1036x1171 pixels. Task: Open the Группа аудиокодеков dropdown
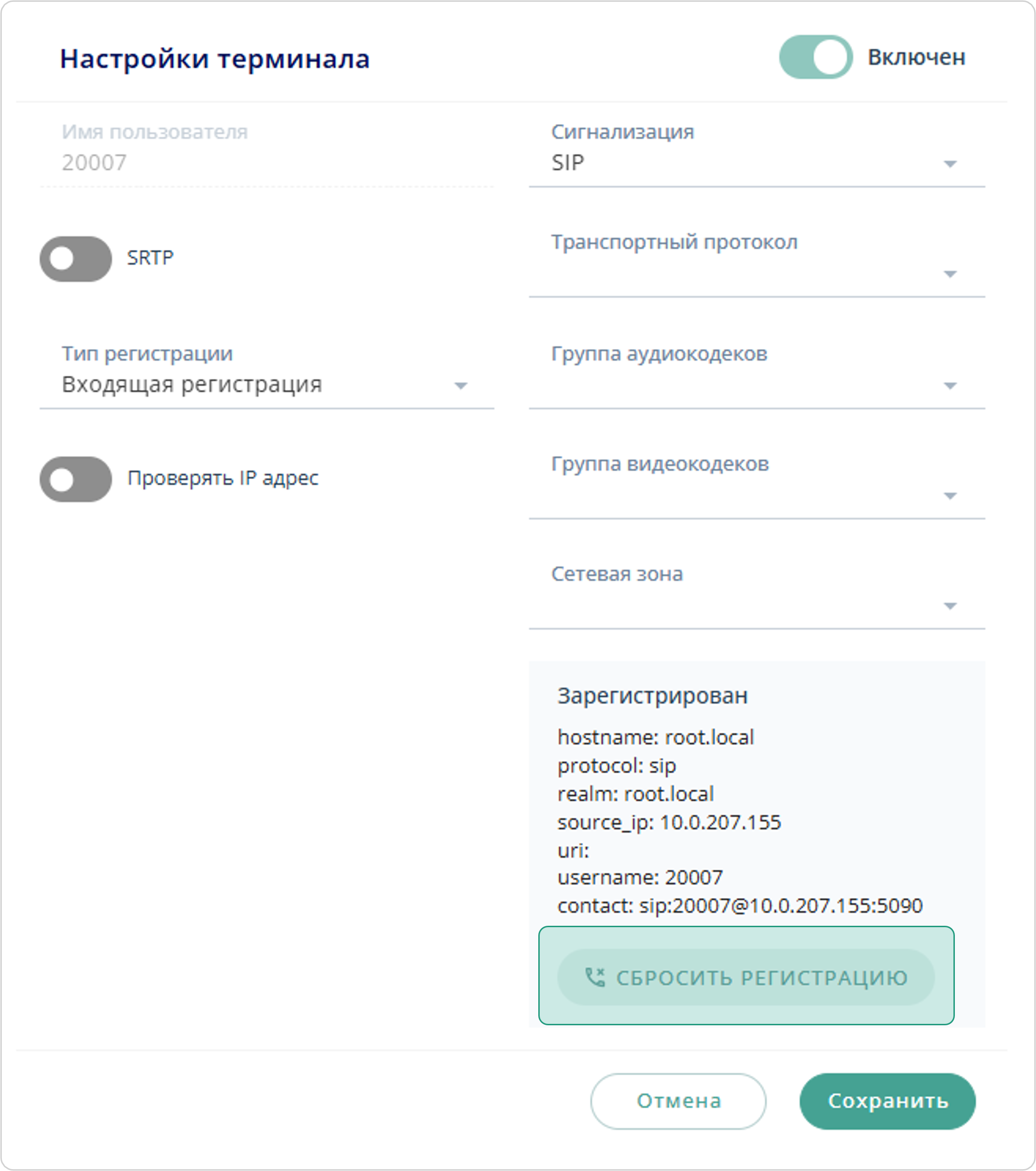pyautogui.click(x=950, y=386)
